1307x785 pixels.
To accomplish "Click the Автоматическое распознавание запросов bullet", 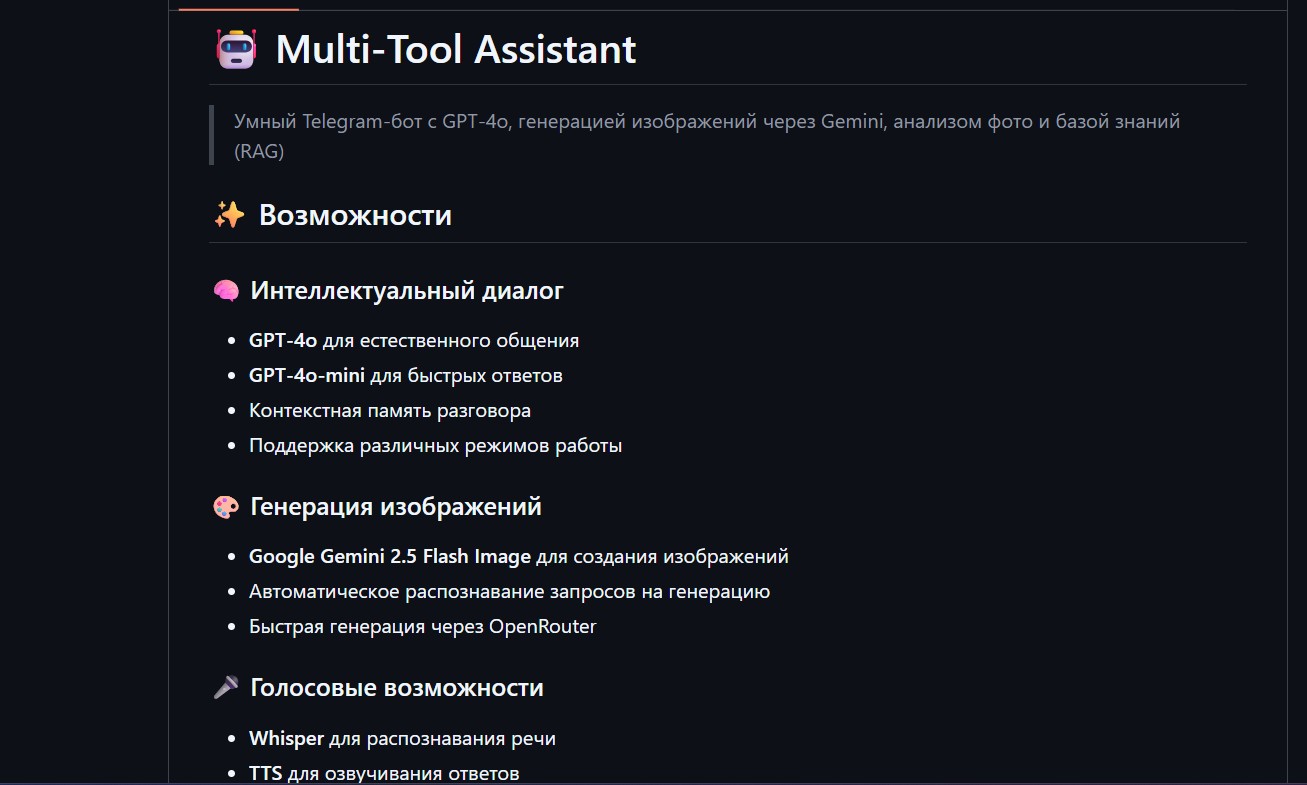I will coord(509,591).
